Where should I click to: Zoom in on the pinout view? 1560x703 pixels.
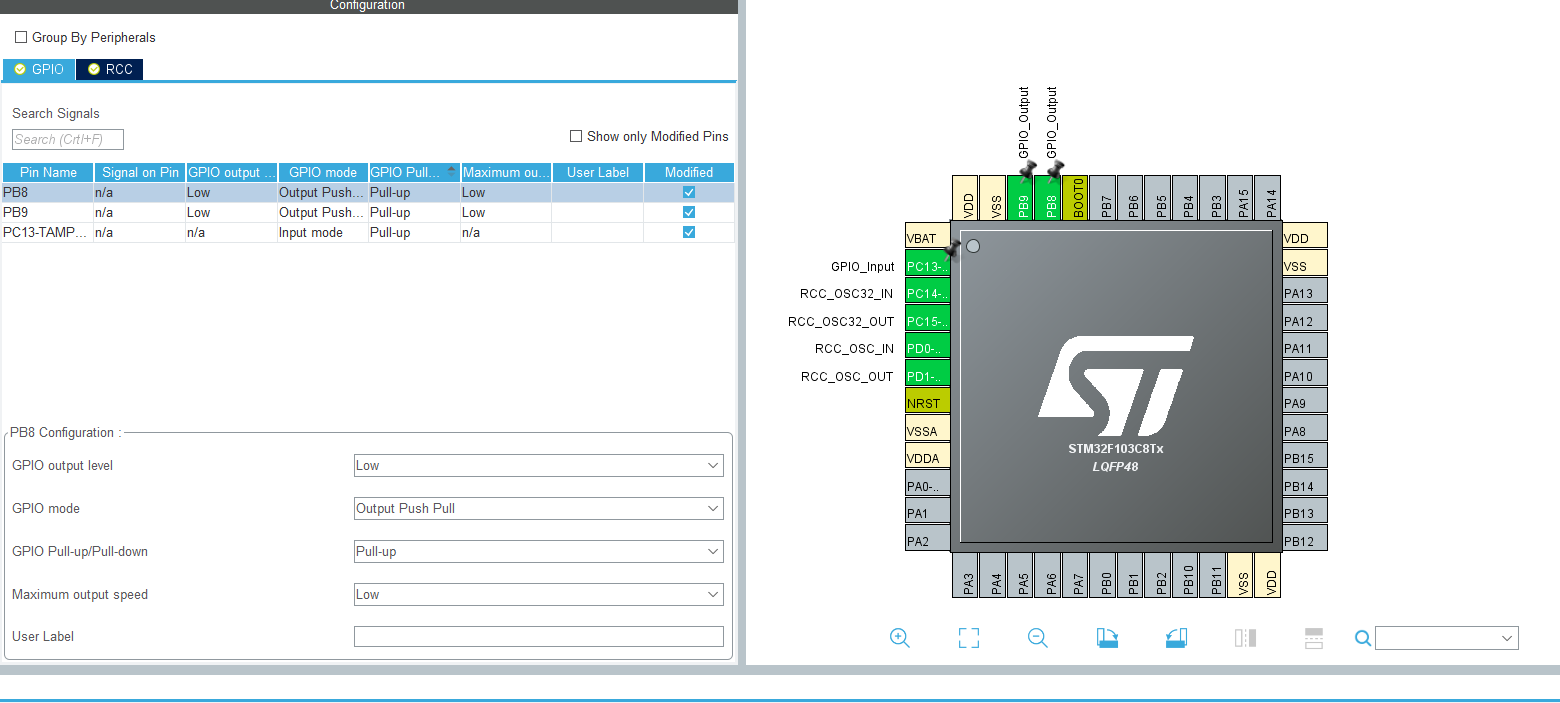point(899,637)
